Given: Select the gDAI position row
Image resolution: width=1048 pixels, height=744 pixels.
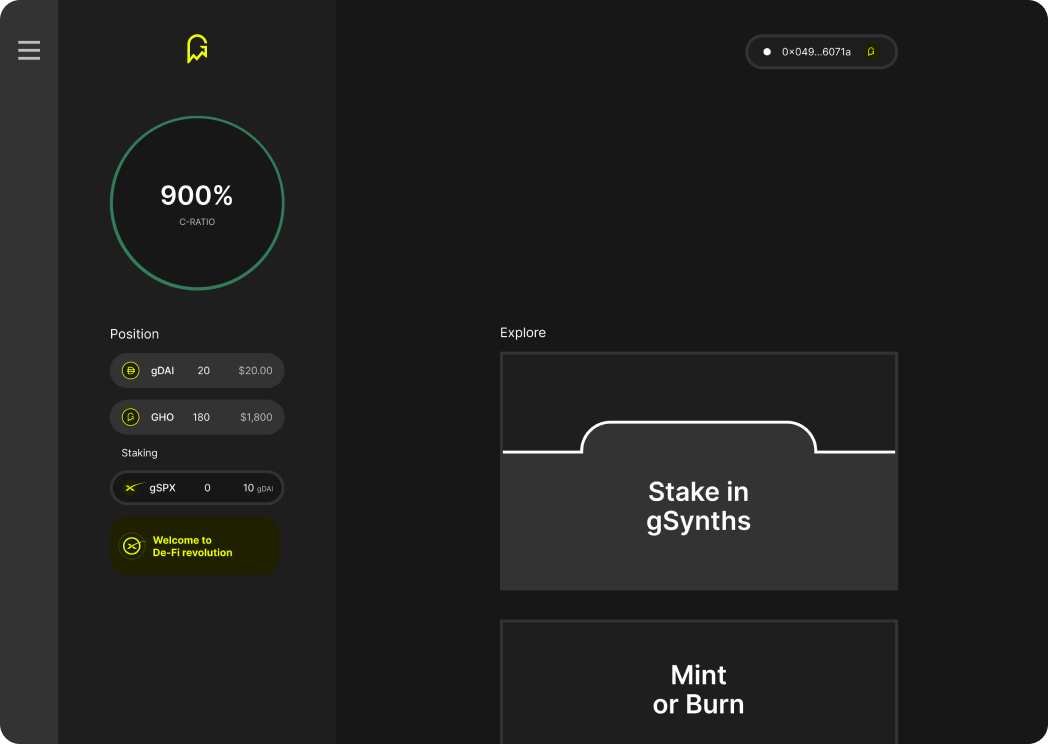Looking at the screenshot, I should pos(197,370).
